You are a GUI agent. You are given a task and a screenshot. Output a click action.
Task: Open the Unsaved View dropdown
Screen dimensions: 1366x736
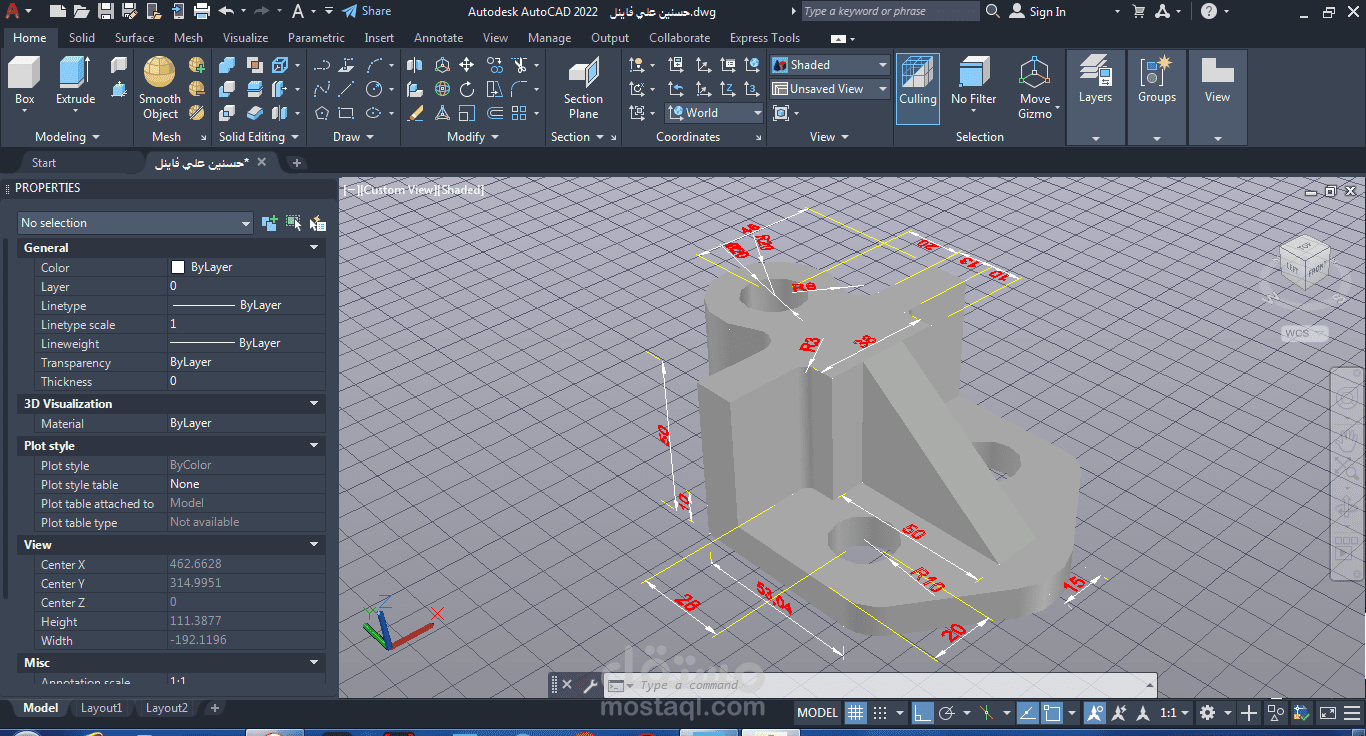click(x=829, y=89)
